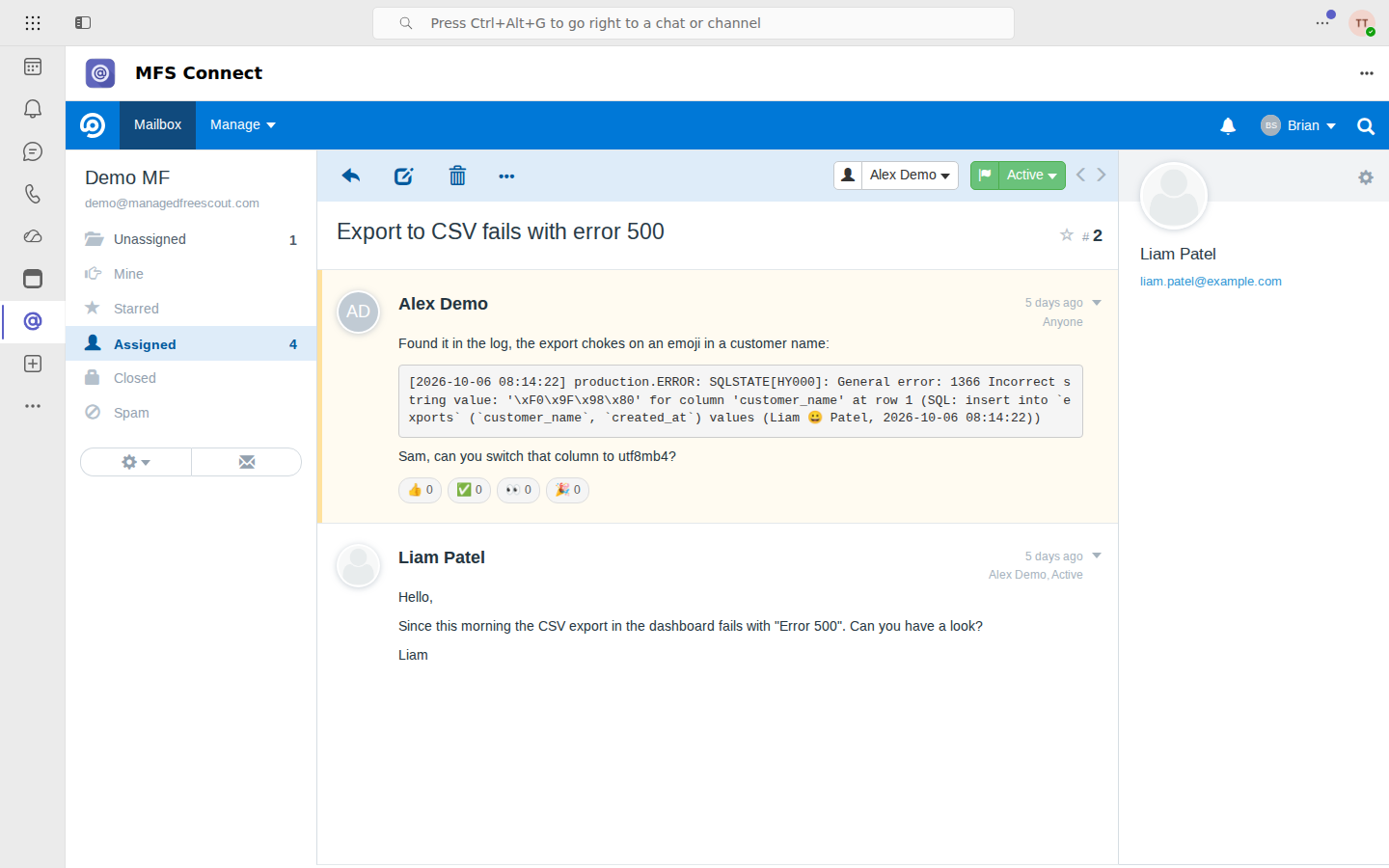Image resolution: width=1389 pixels, height=868 pixels.
Task: Expand Liam Patel's message options caret
Action: (1097, 556)
